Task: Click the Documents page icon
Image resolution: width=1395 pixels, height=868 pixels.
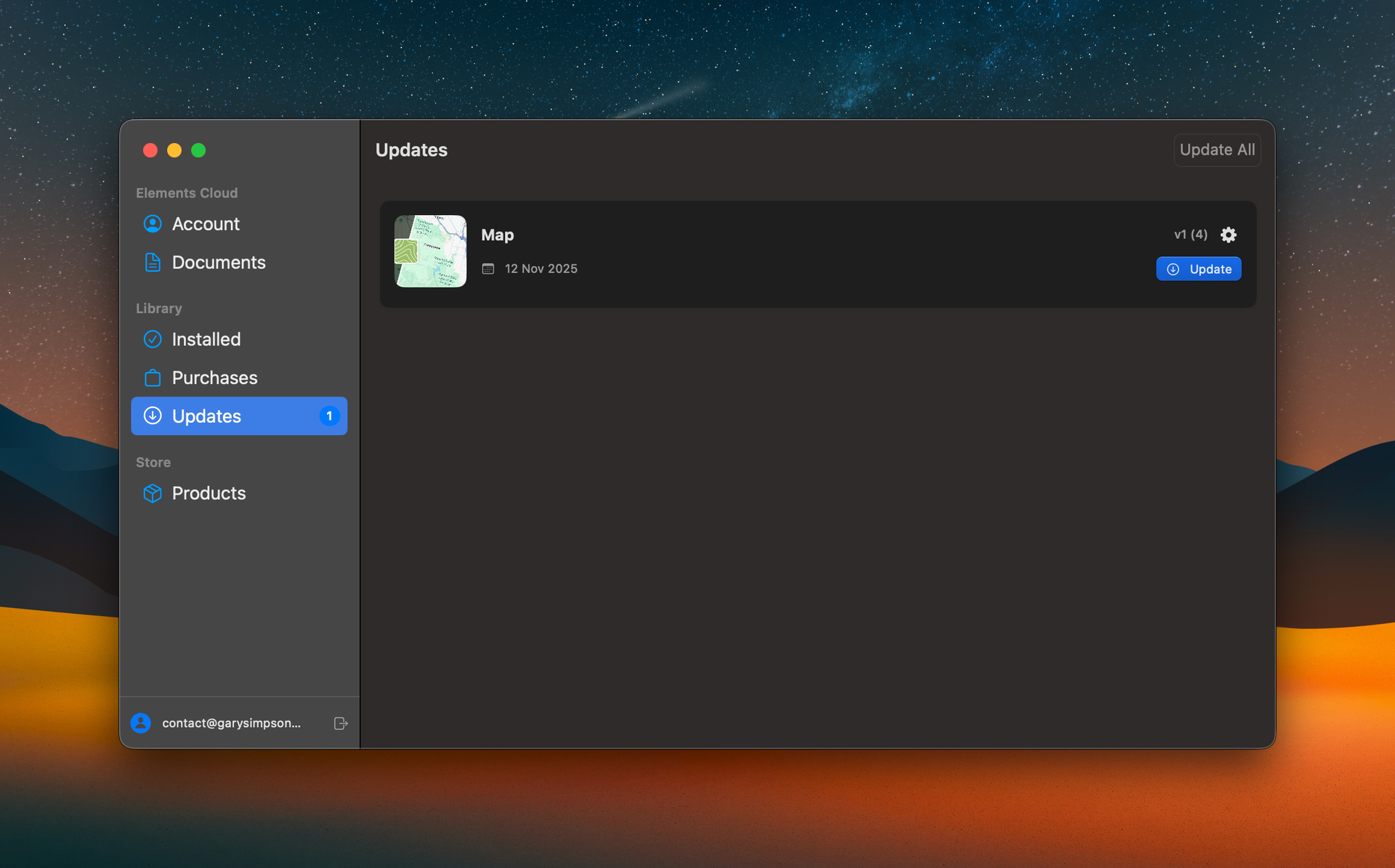Action: (153, 262)
